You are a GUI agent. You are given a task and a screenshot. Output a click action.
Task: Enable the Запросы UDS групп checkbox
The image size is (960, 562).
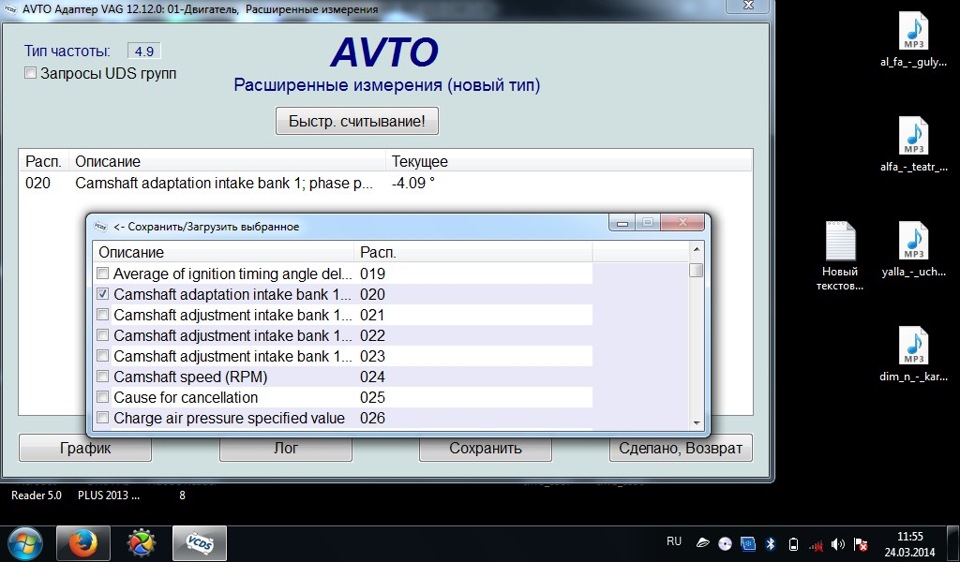[31, 73]
